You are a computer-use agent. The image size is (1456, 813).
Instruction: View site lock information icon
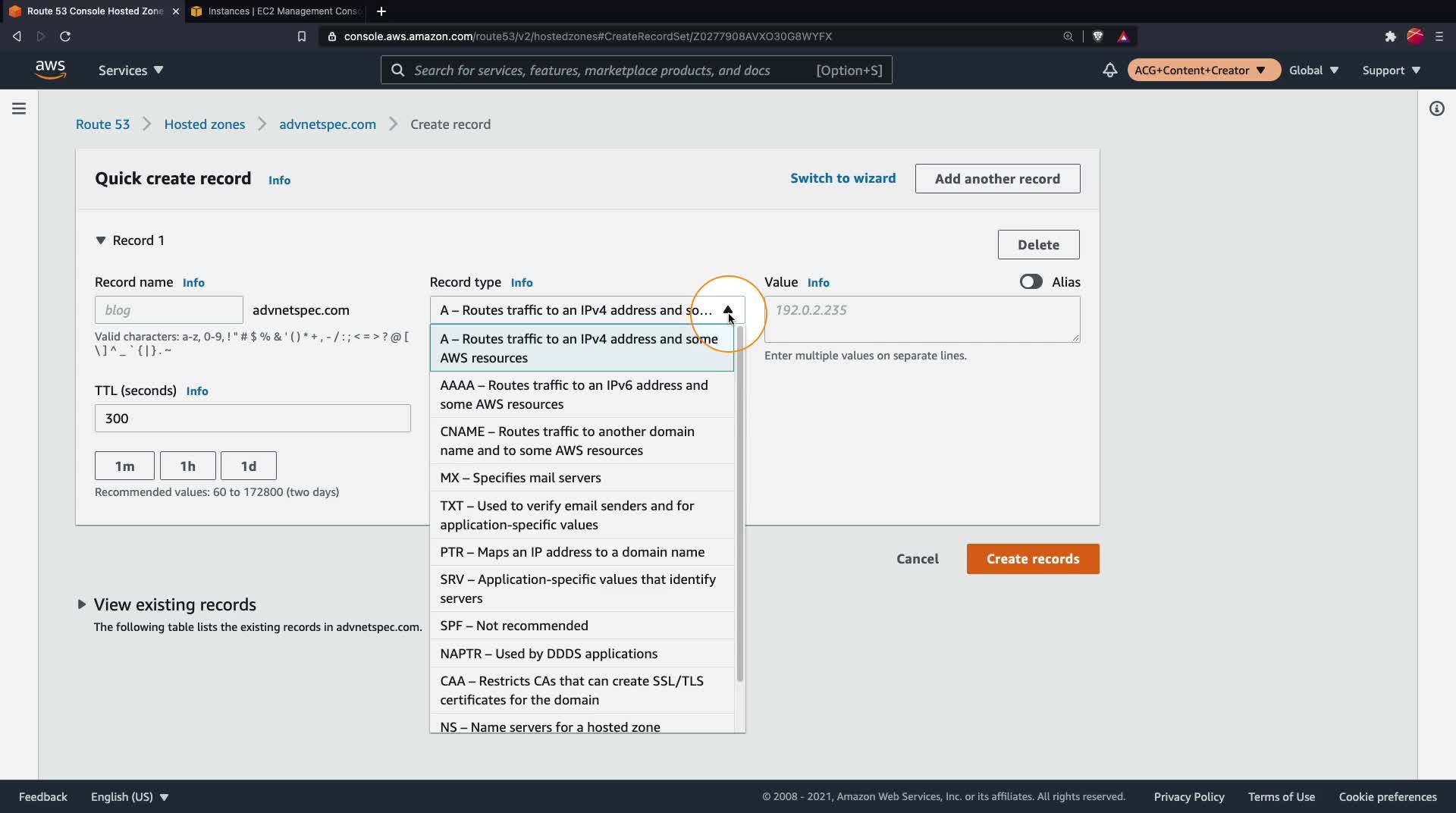[331, 36]
